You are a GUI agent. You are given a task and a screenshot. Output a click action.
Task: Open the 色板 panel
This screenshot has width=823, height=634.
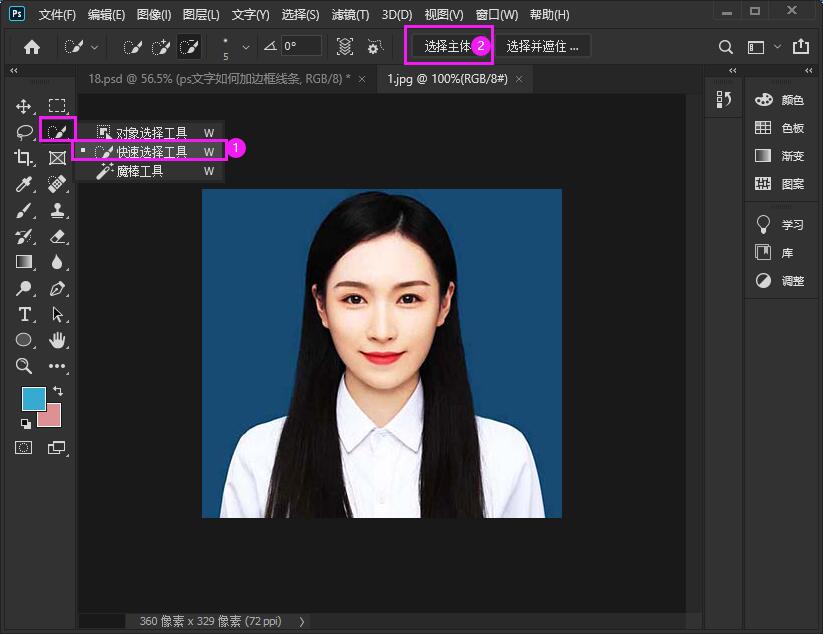[x=779, y=128]
